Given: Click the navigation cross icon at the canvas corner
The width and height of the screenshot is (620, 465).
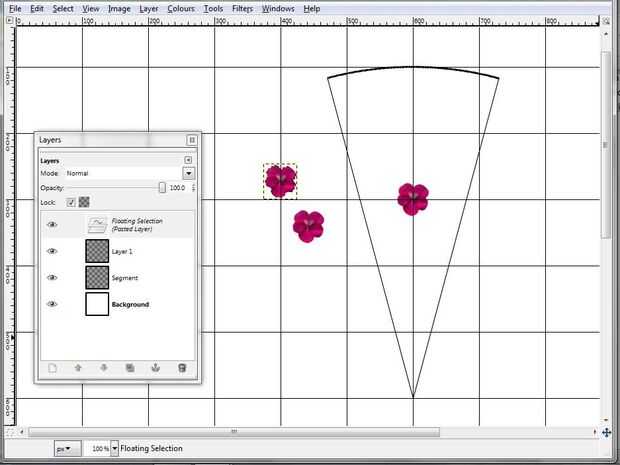Looking at the screenshot, I should tap(607, 432).
